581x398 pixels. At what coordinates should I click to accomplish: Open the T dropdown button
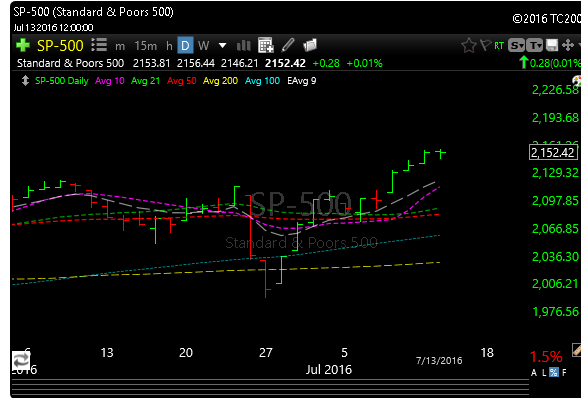(534, 46)
